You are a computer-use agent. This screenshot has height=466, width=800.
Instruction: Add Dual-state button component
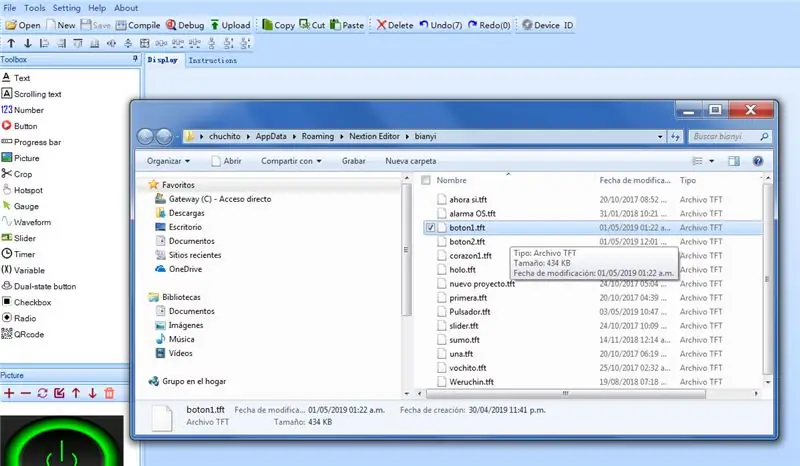click(x=39, y=286)
